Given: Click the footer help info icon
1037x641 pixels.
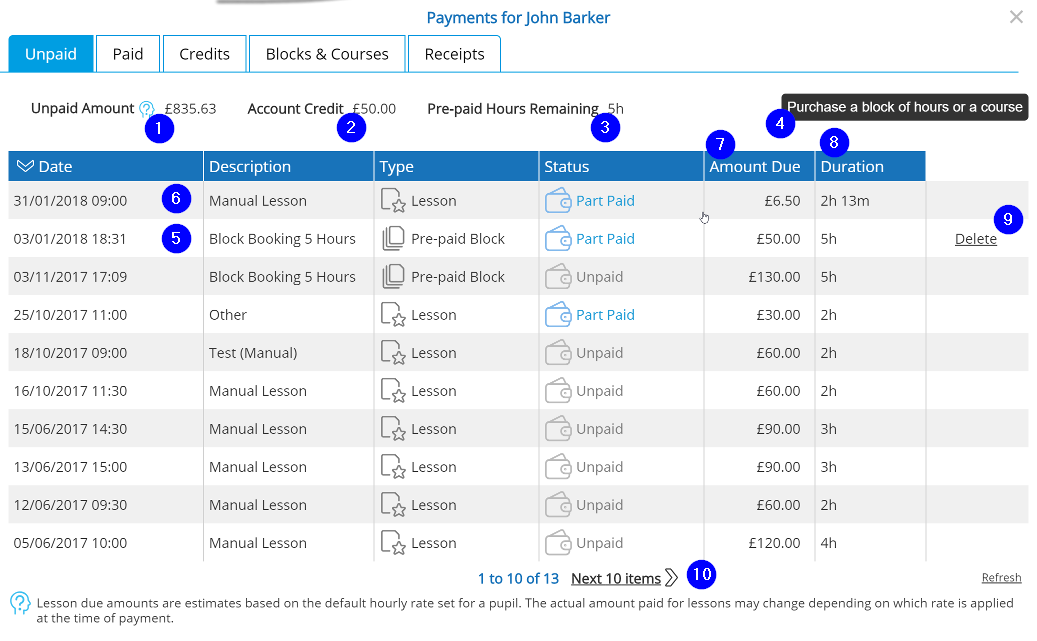Looking at the screenshot, I should tap(20, 603).
